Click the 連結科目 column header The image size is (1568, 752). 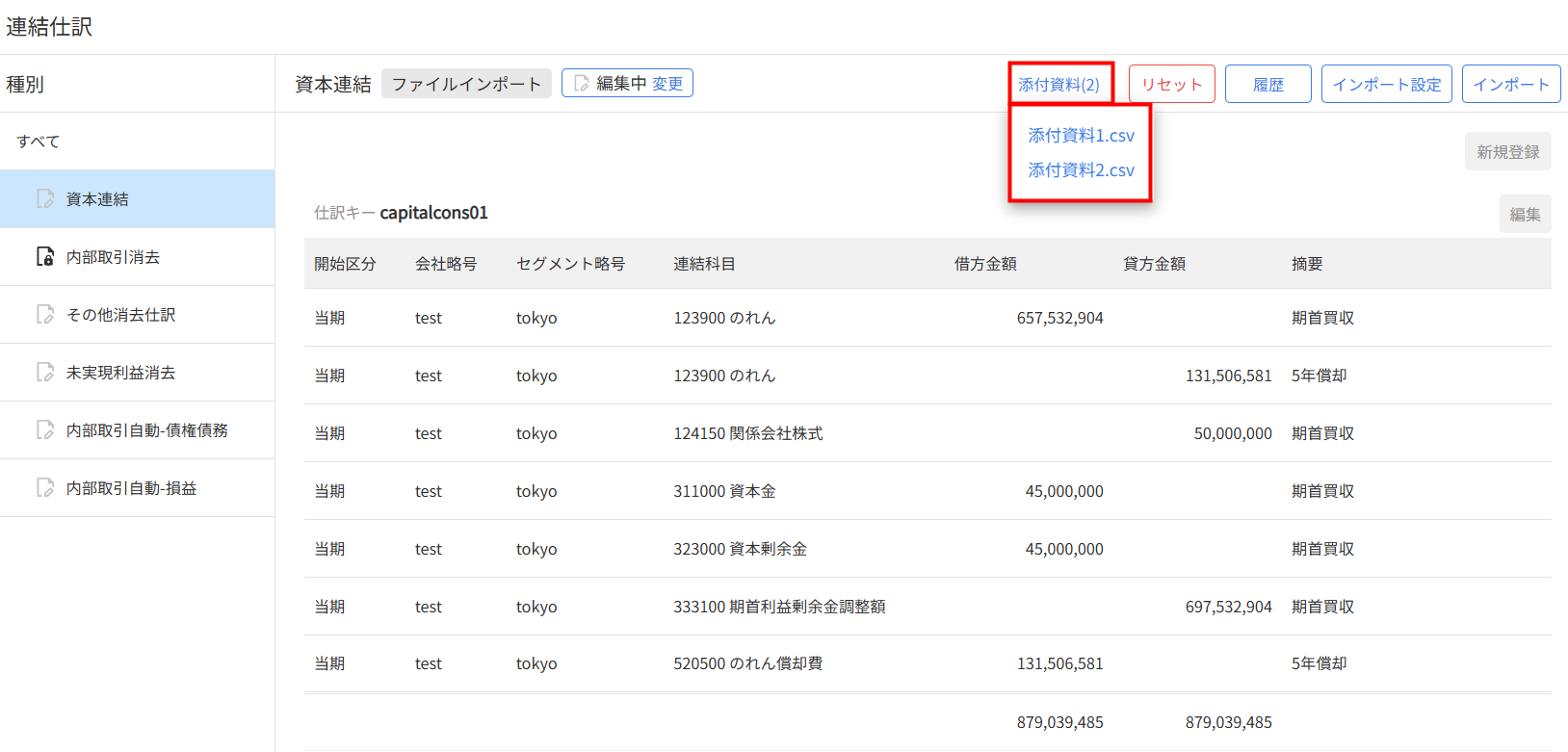click(704, 264)
